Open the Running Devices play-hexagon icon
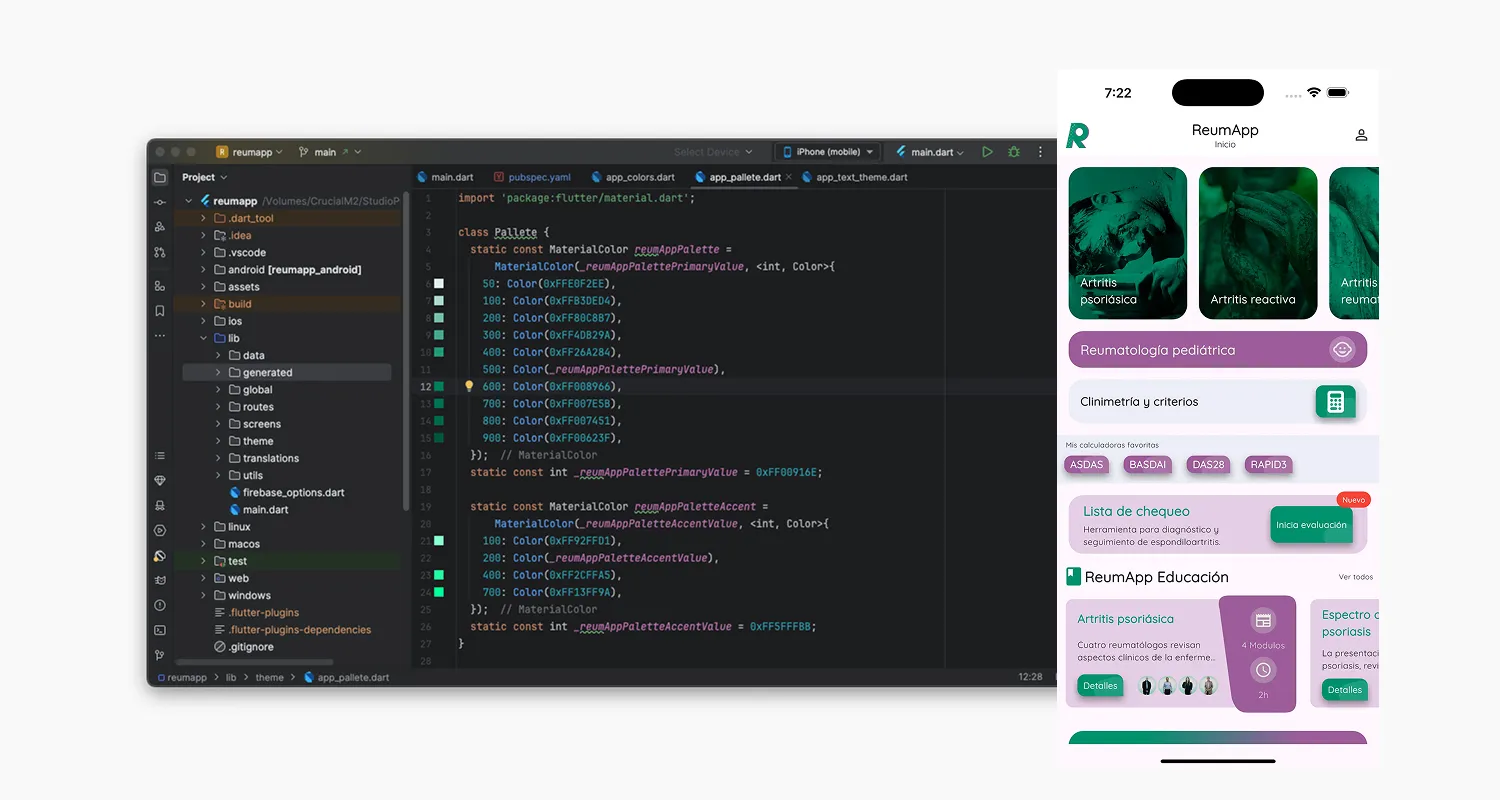Image resolution: width=1500 pixels, height=800 pixels. tap(160, 530)
